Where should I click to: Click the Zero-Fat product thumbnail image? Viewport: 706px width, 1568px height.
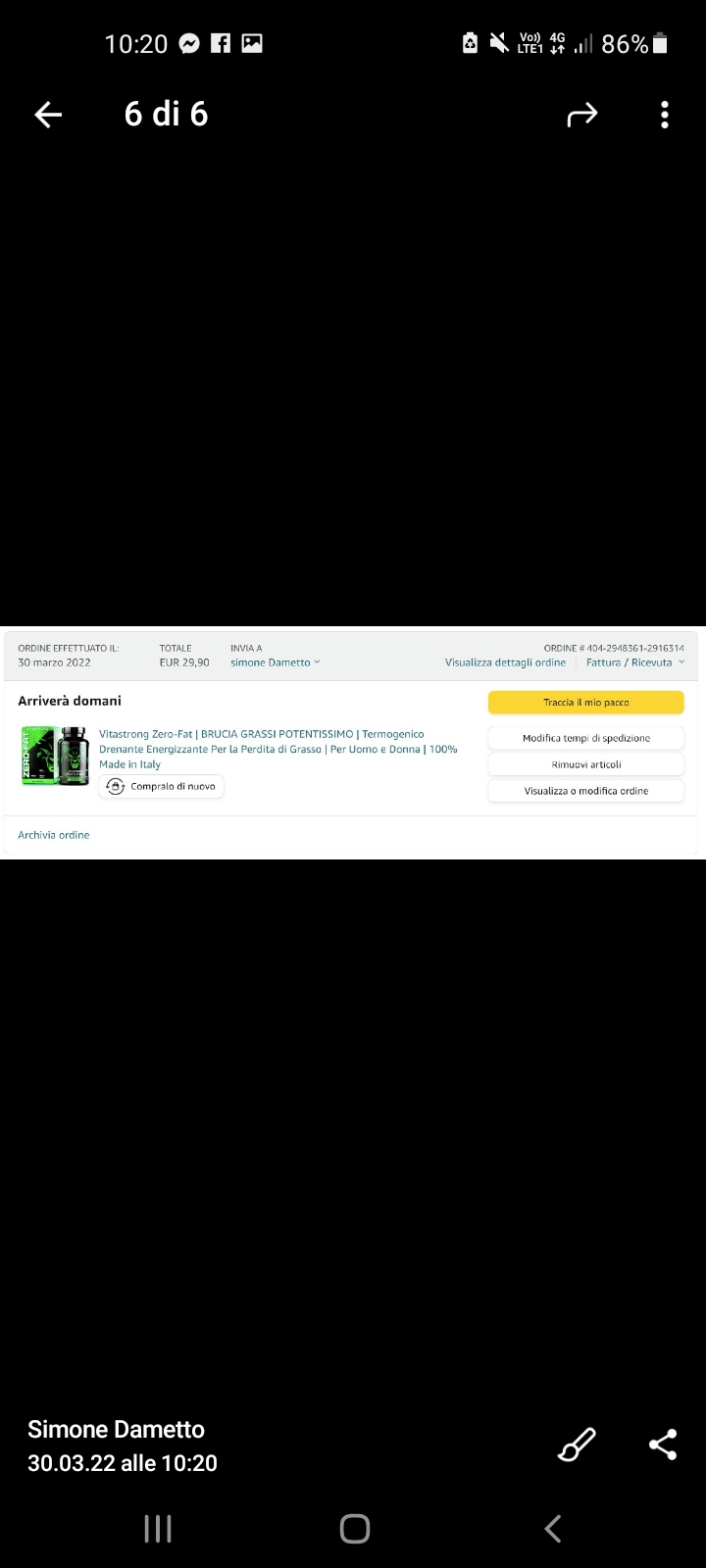pos(55,755)
